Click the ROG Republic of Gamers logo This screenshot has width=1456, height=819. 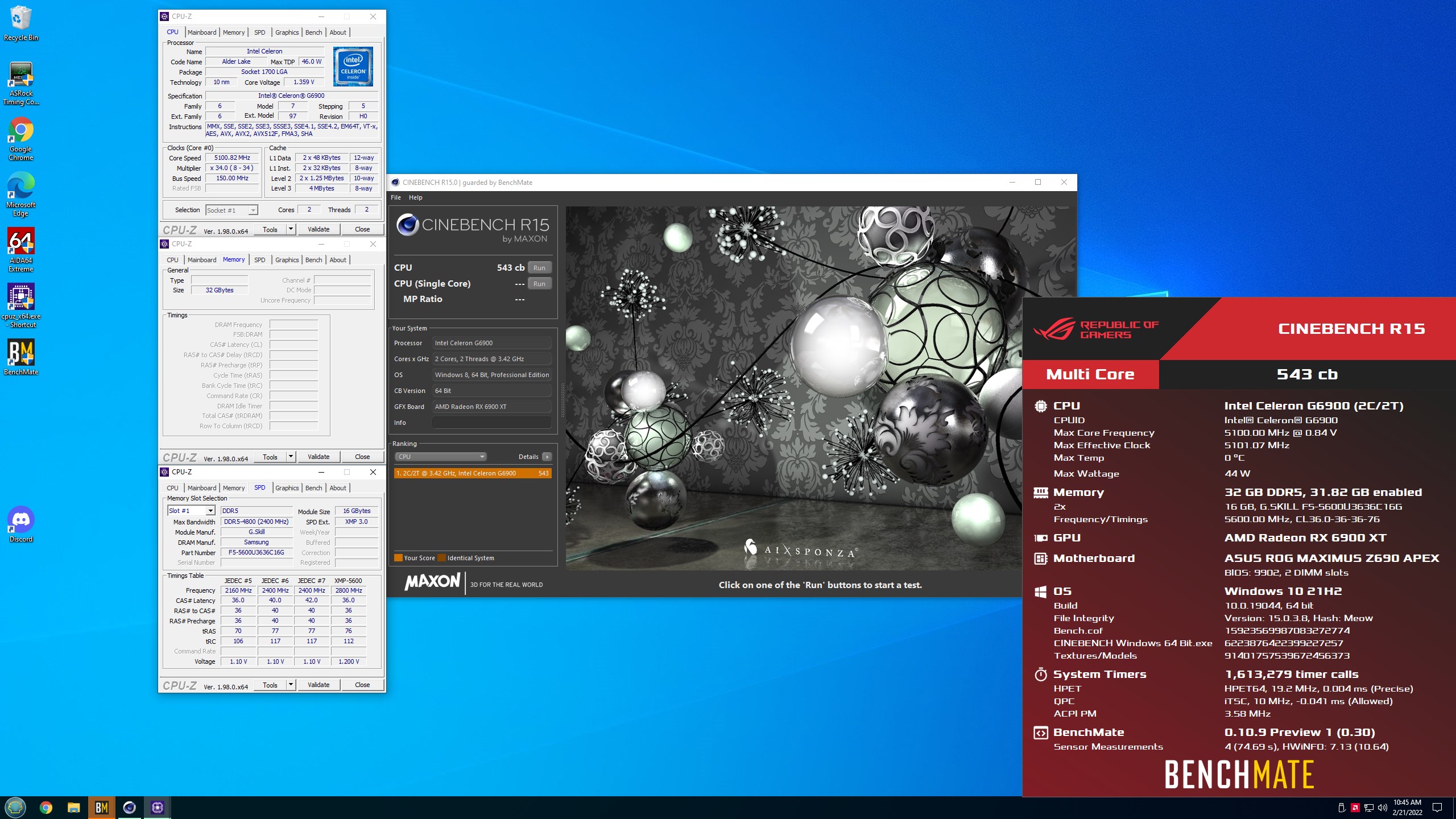[1096, 329]
